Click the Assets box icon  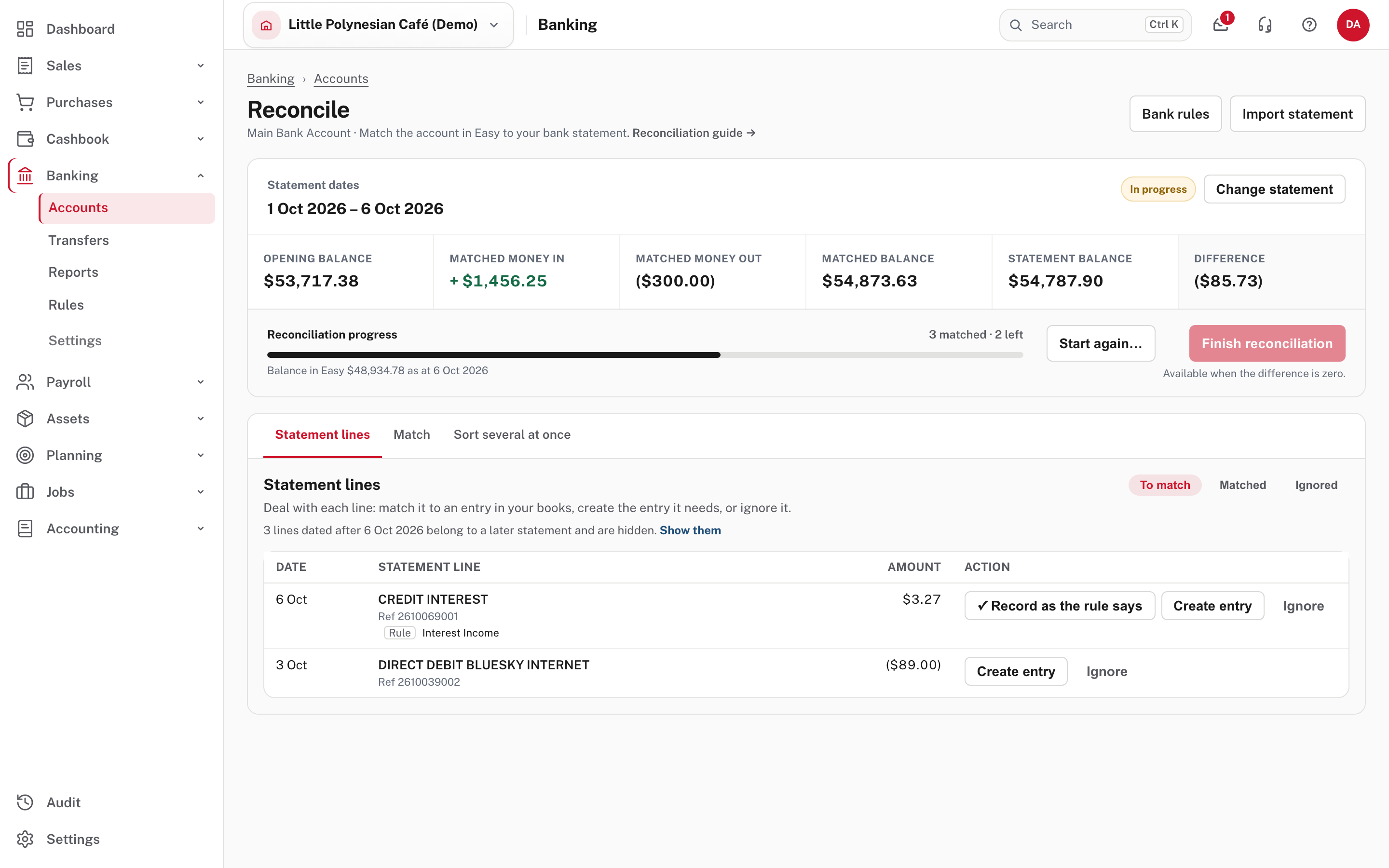25,419
